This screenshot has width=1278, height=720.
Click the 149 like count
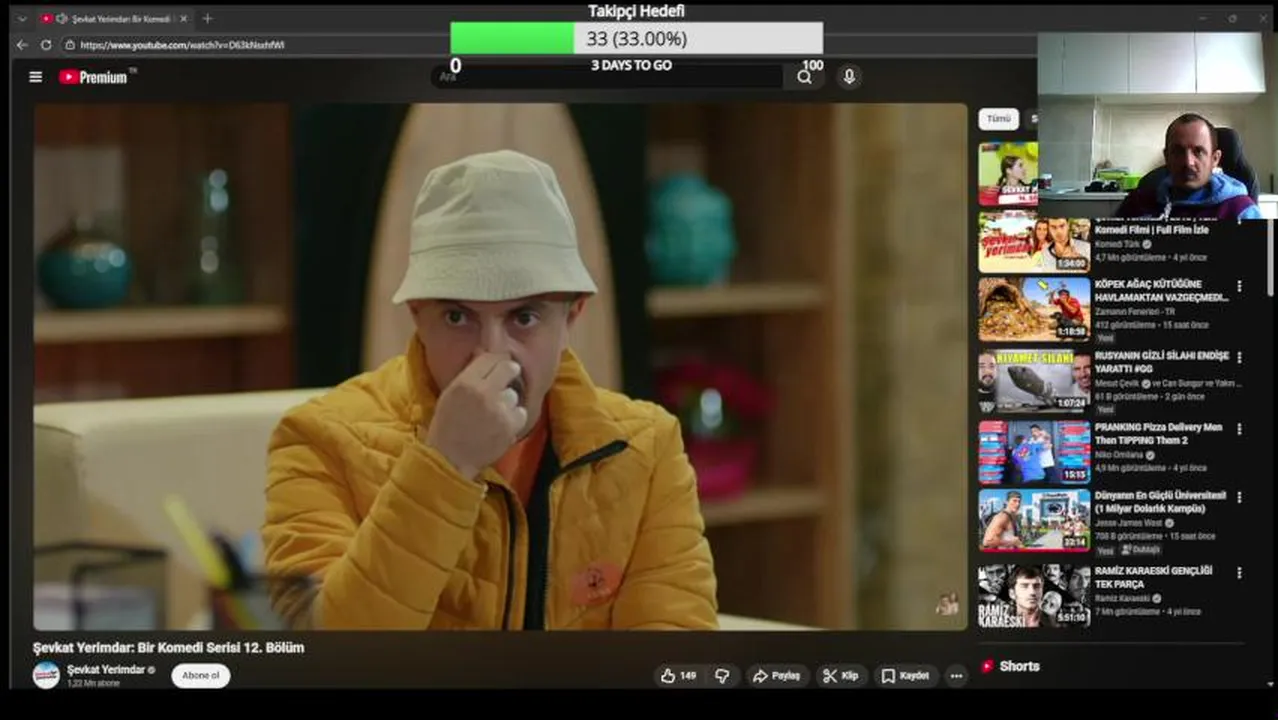point(688,676)
